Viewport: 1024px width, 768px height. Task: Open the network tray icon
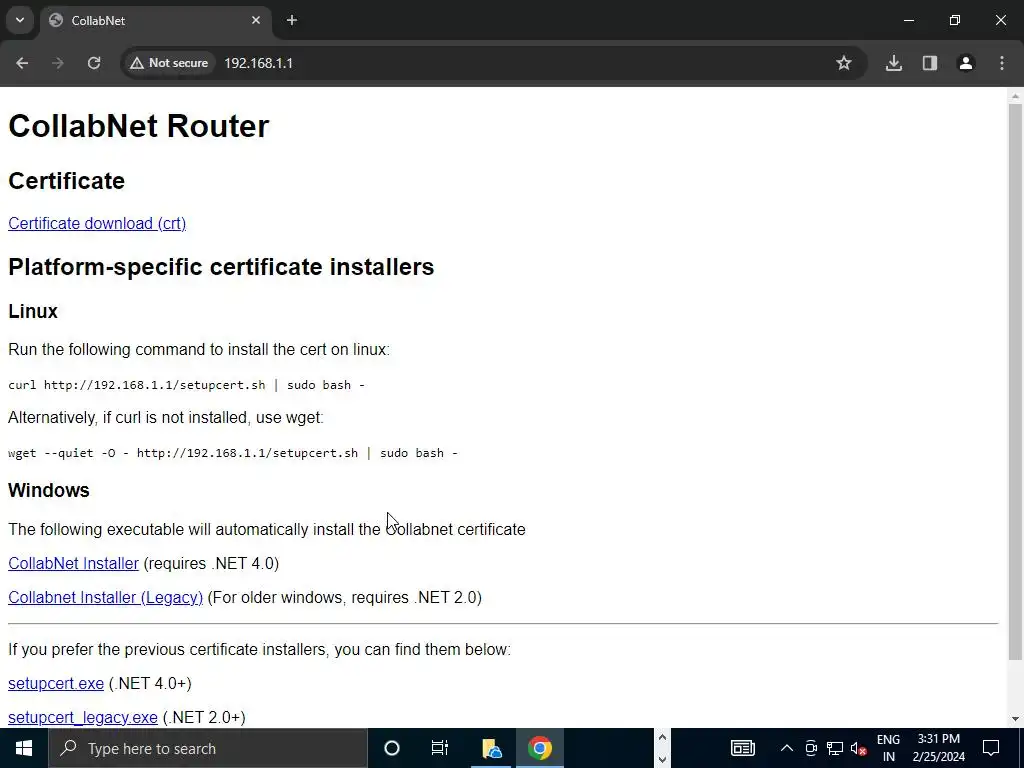[x=835, y=748]
